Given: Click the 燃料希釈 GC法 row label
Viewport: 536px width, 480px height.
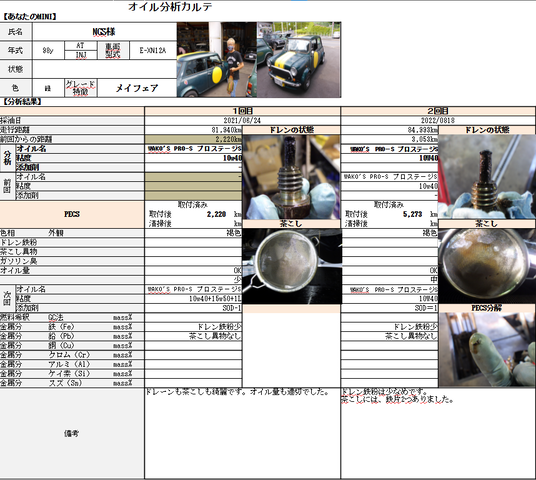Looking at the screenshot, I should pyautogui.click(x=72, y=317).
